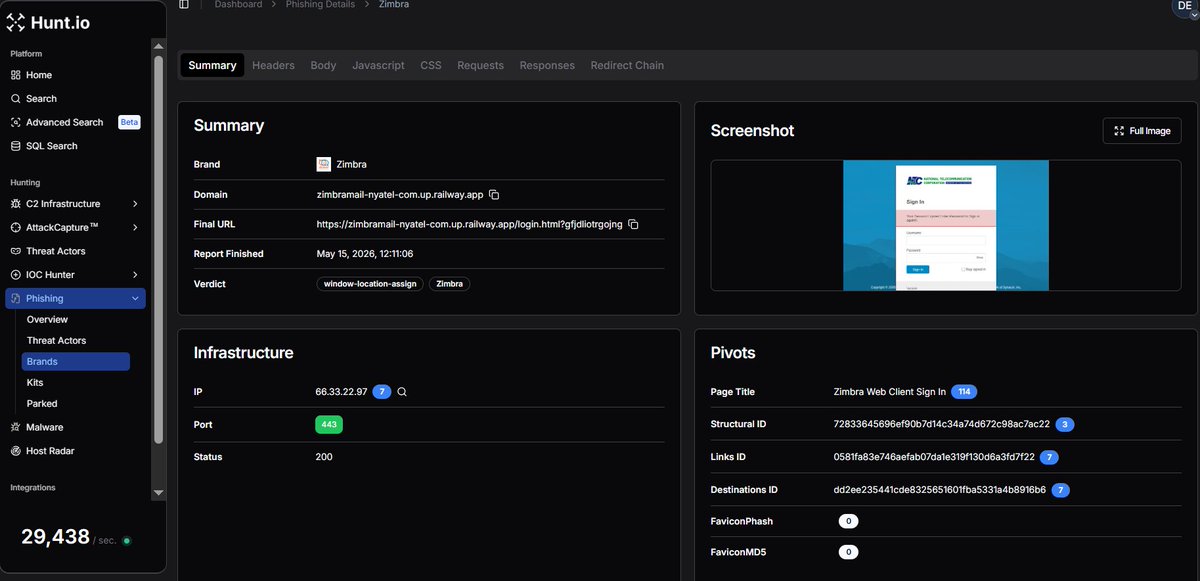Screen dimensions: 1200x581
Task: Open the C2 Infrastructure section
Action: point(75,204)
